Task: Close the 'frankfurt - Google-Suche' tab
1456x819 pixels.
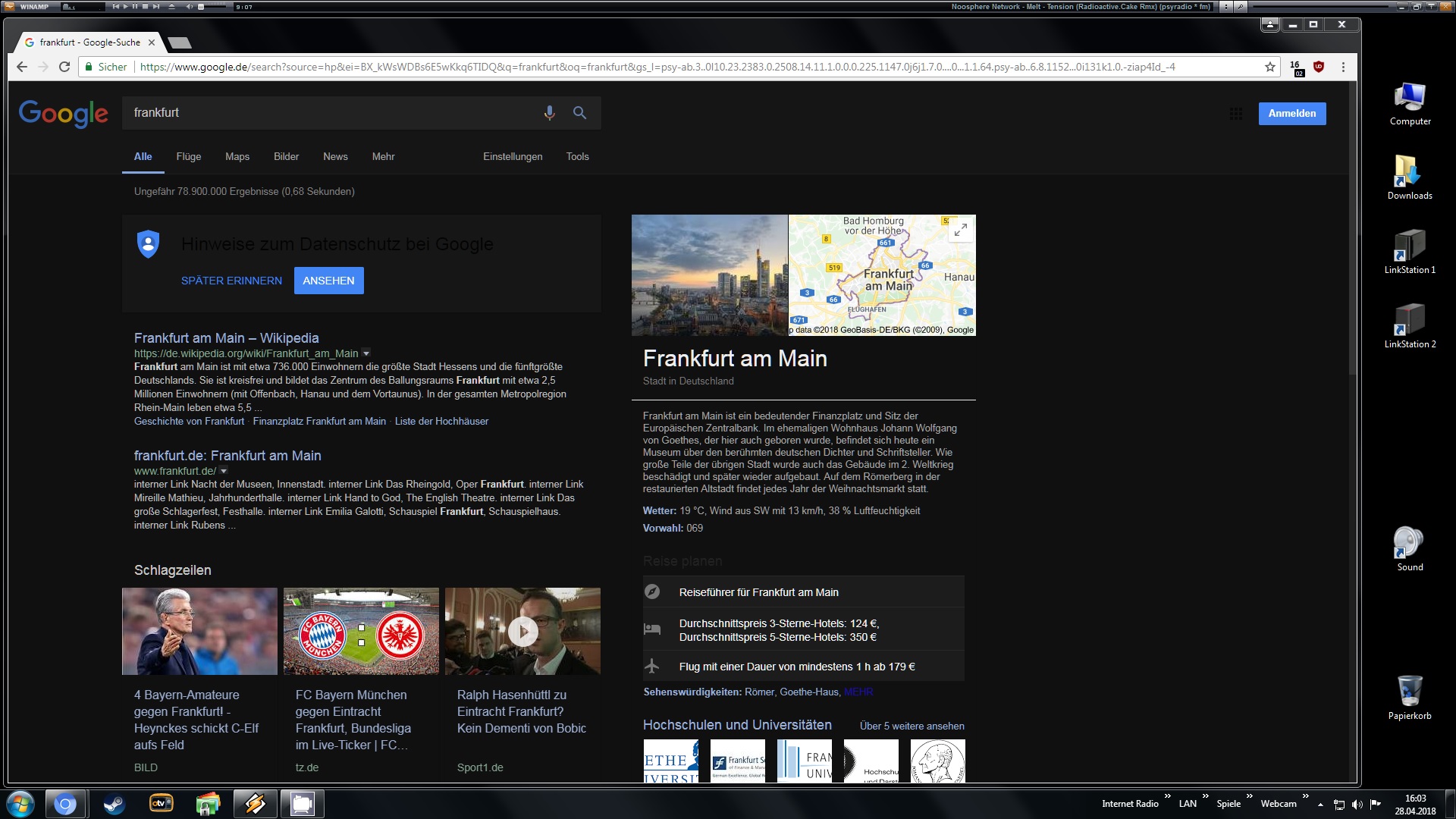Action: (x=152, y=42)
